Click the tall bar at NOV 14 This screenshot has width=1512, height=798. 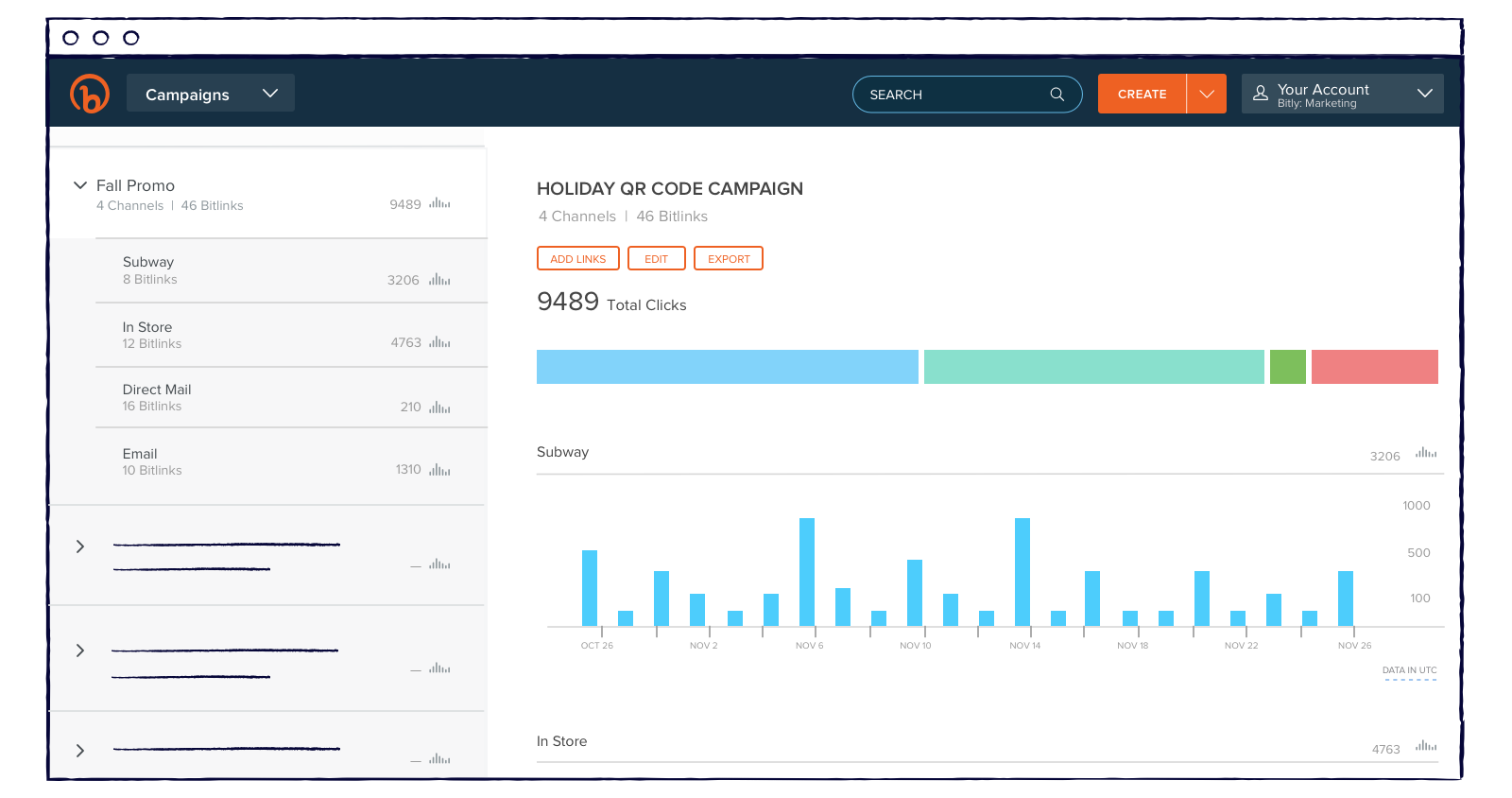coord(1022,572)
